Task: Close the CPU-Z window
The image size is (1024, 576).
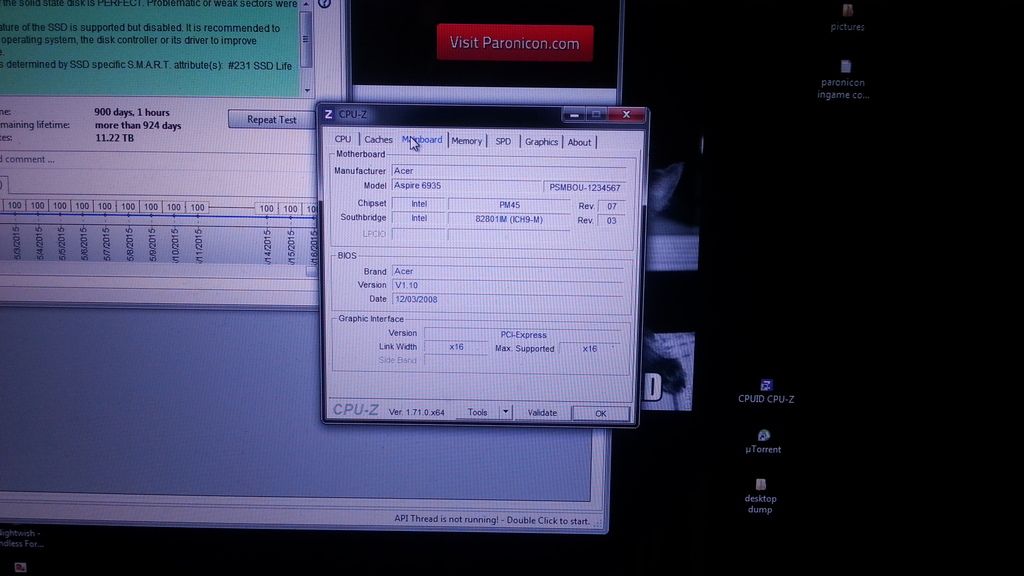Action: pyautogui.click(x=626, y=115)
